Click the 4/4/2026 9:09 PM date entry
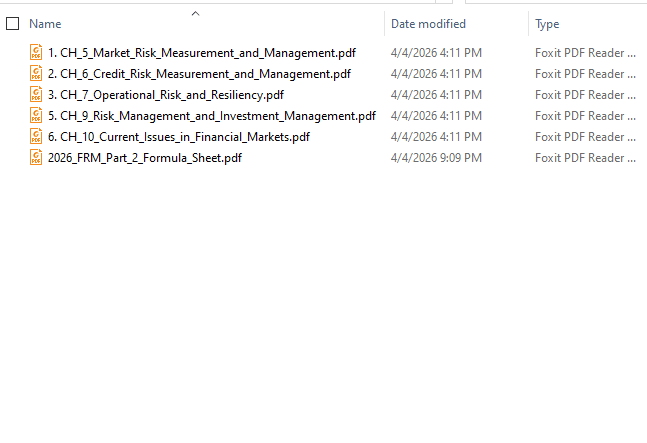 (436, 157)
